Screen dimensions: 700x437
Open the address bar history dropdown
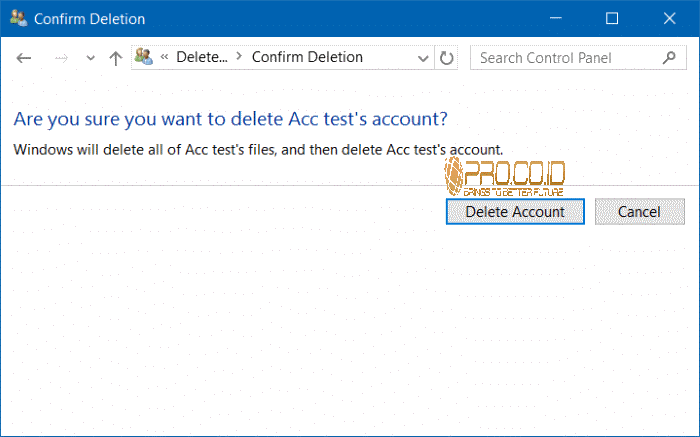coord(423,58)
